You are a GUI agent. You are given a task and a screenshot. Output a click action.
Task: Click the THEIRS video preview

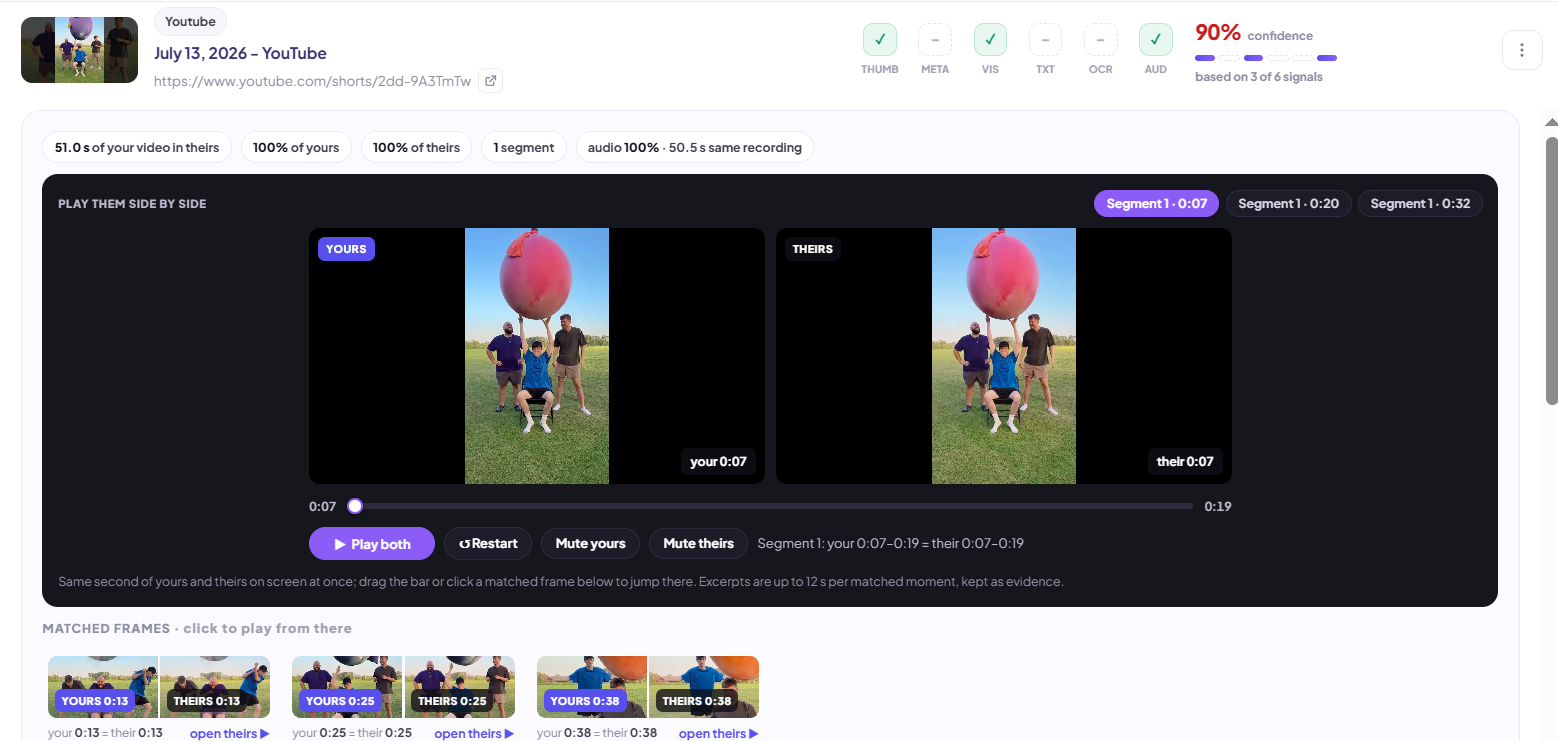tap(1004, 356)
